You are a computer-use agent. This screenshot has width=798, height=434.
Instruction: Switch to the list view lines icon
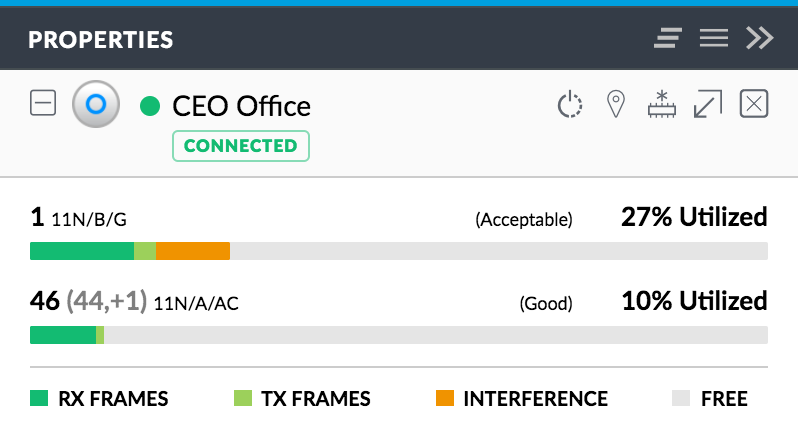[x=714, y=38]
